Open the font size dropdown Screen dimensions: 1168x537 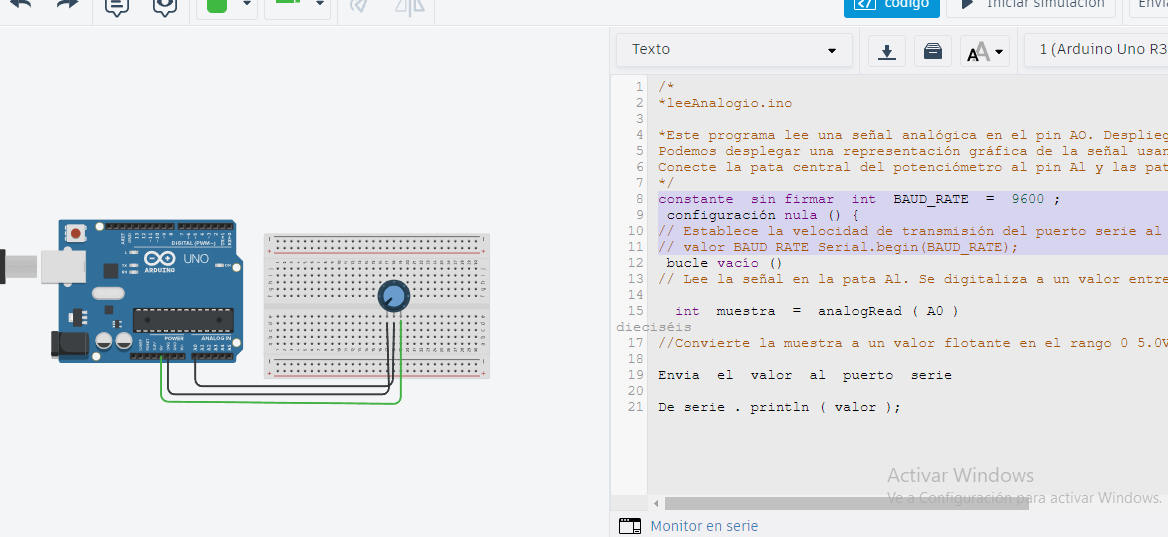pos(984,51)
